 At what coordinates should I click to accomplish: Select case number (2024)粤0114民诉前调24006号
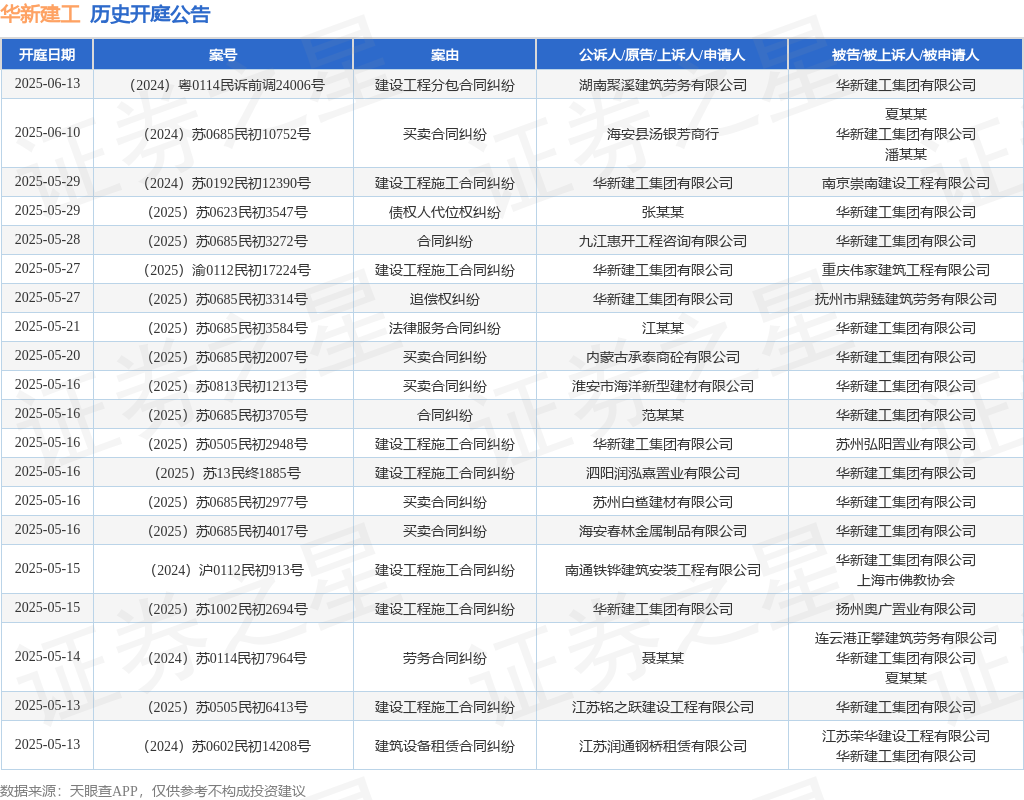(223, 85)
